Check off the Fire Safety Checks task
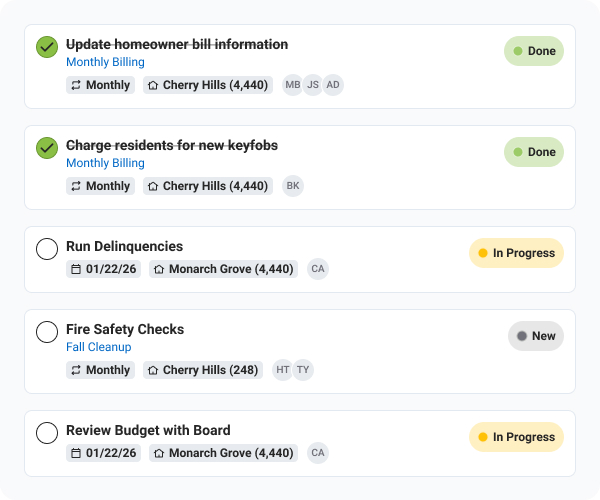The width and height of the screenshot is (600, 500). tap(47, 332)
